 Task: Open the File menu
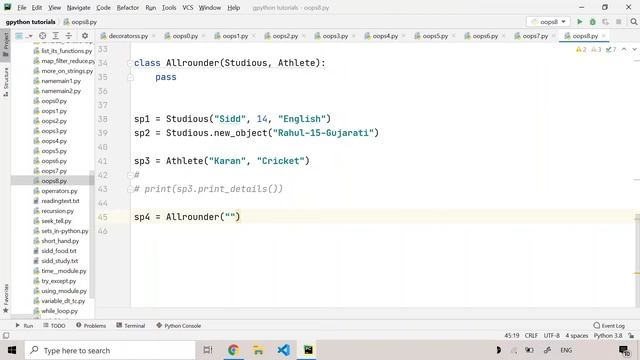[22, 8]
